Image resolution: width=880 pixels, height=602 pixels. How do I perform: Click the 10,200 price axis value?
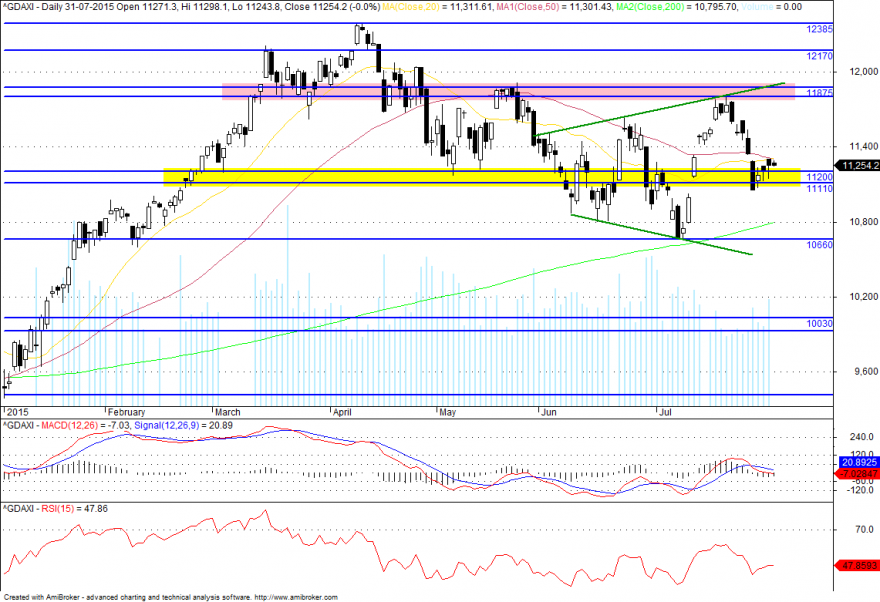coord(864,297)
